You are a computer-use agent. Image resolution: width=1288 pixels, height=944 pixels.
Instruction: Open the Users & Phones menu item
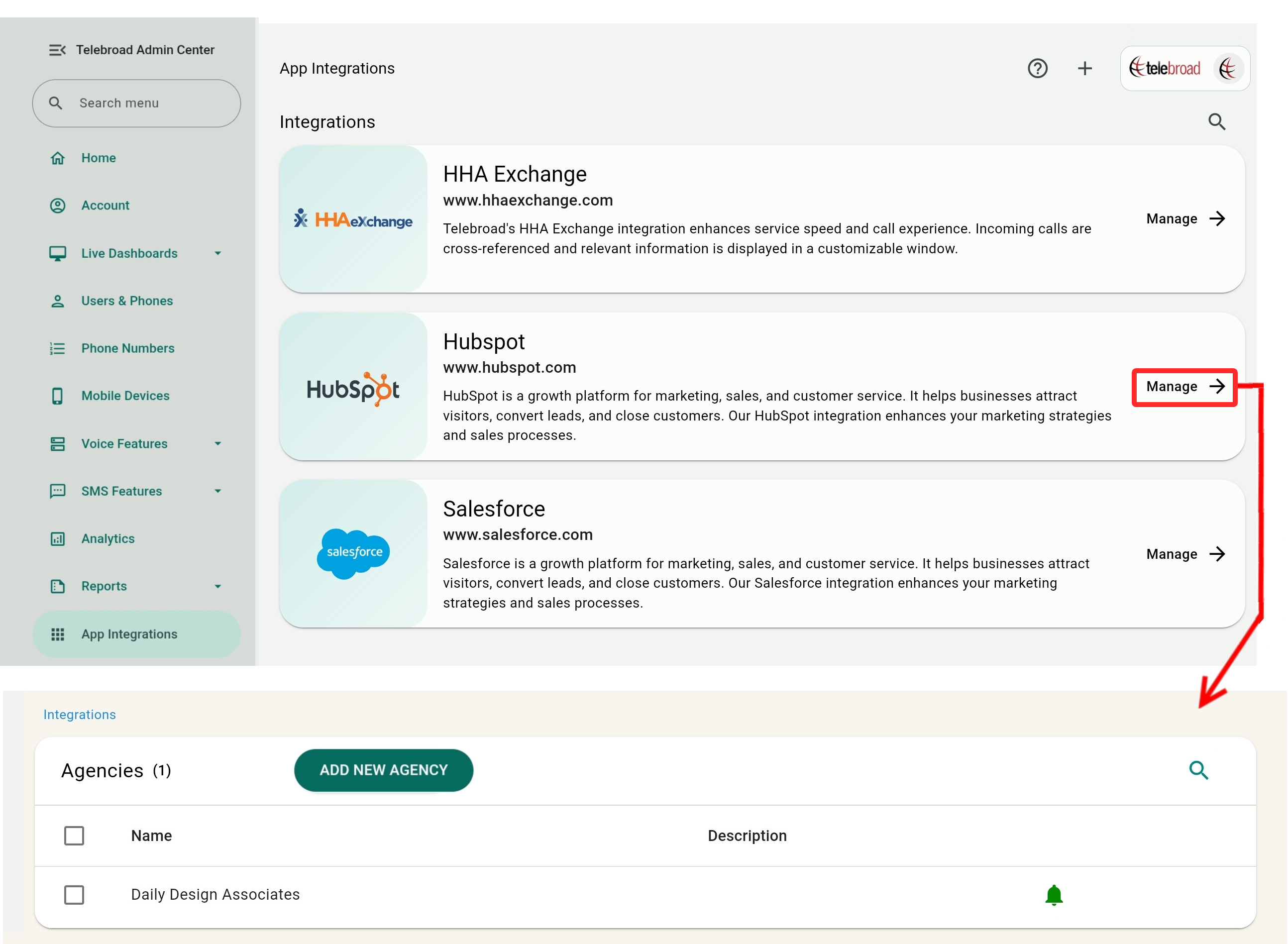click(127, 301)
